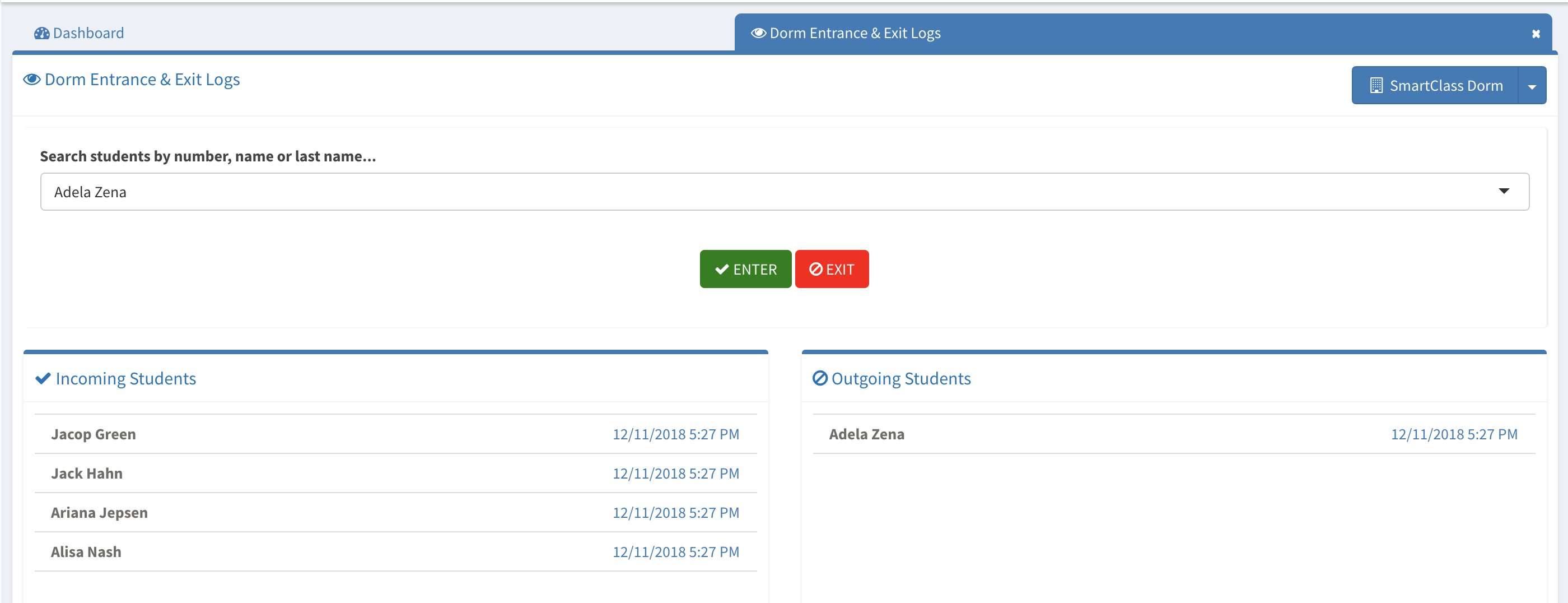The height and width of the screenshot is (603, 1568).
Task: Click the eye icon beside page heading
Action: pyautogui.click(x=32, y=80)
